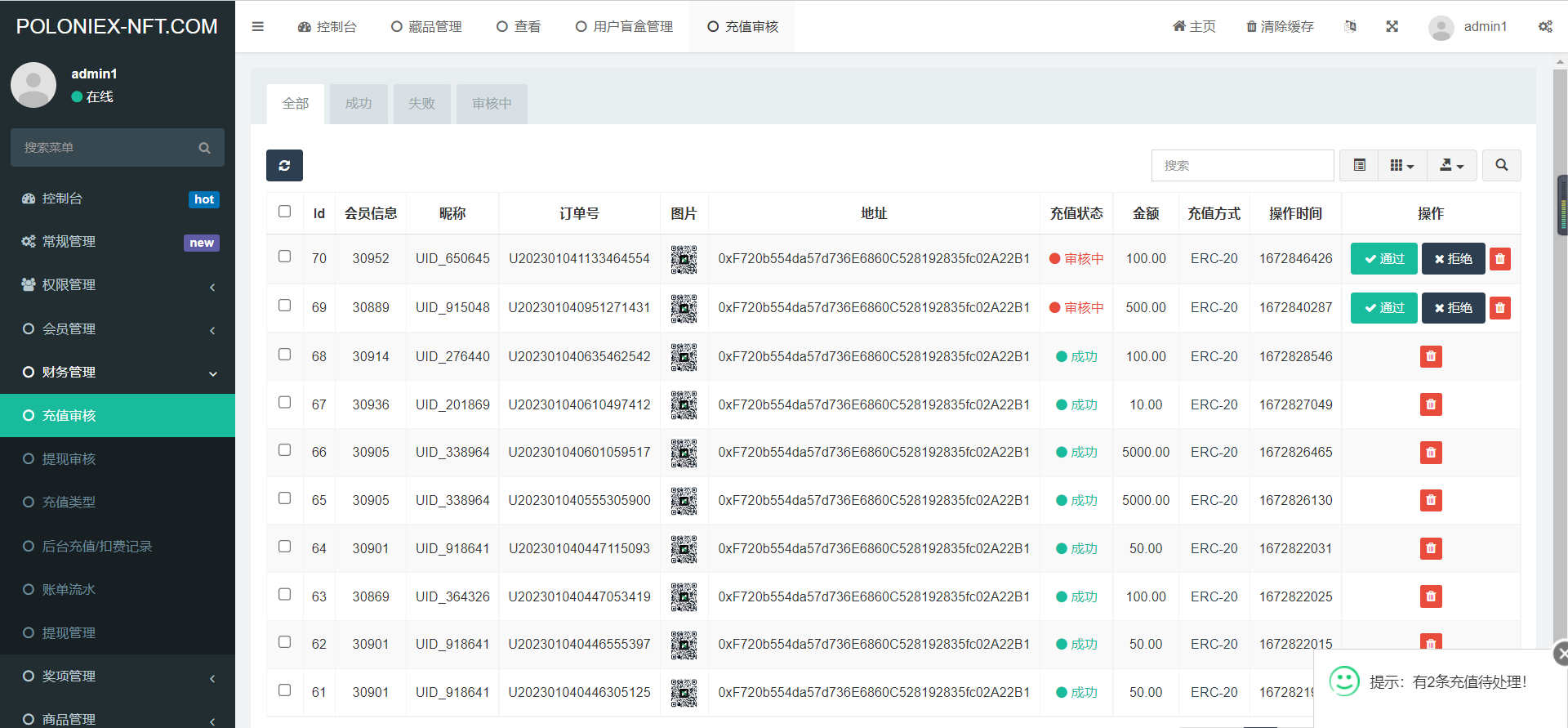Image resolution: width=1568 pixels, height=728 pixels.
Task: Approve recharge Id 70 with 通过 button
Action: pyautogui.click(x=1383, y=259)
